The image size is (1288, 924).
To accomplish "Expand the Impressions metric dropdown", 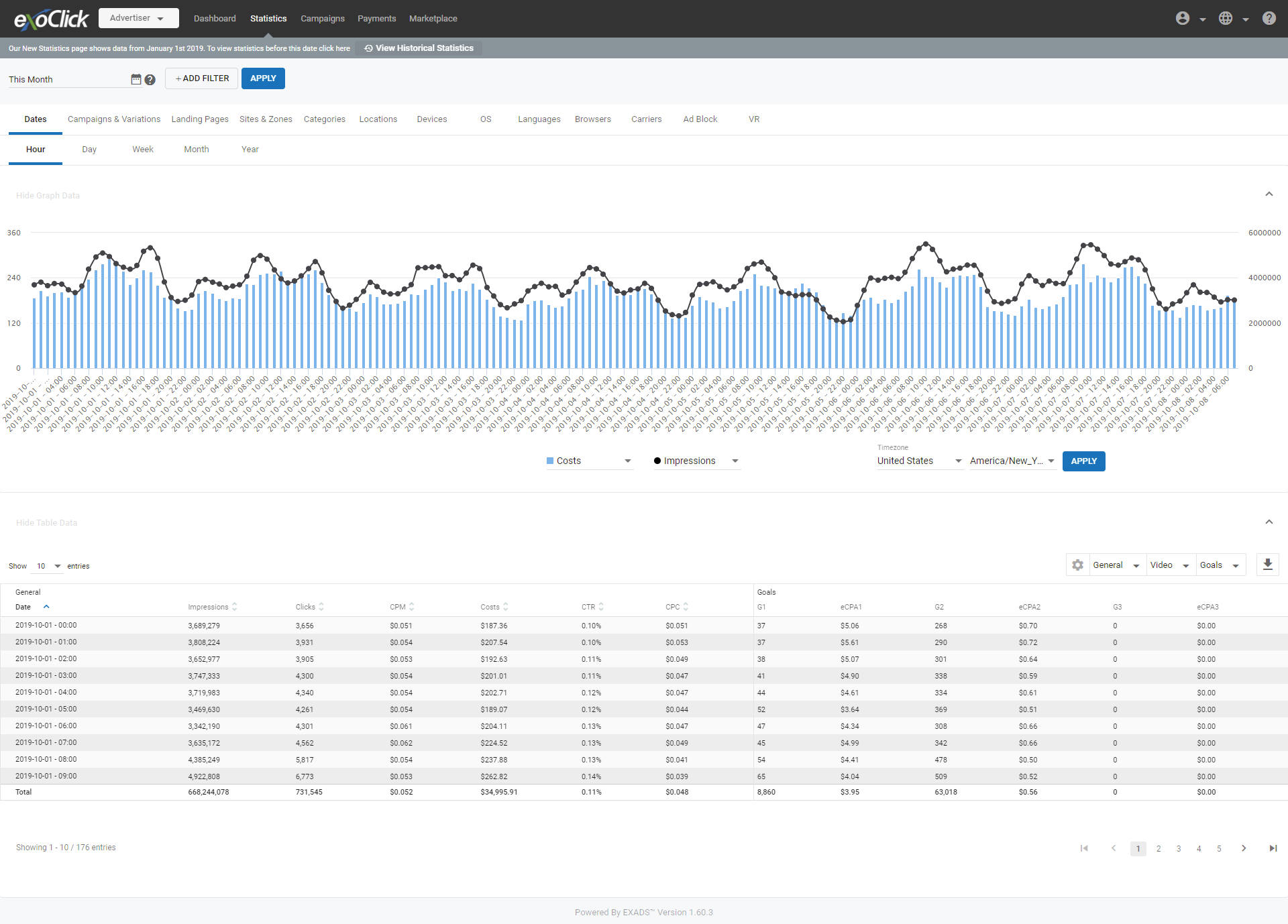I will click(696, 461).
